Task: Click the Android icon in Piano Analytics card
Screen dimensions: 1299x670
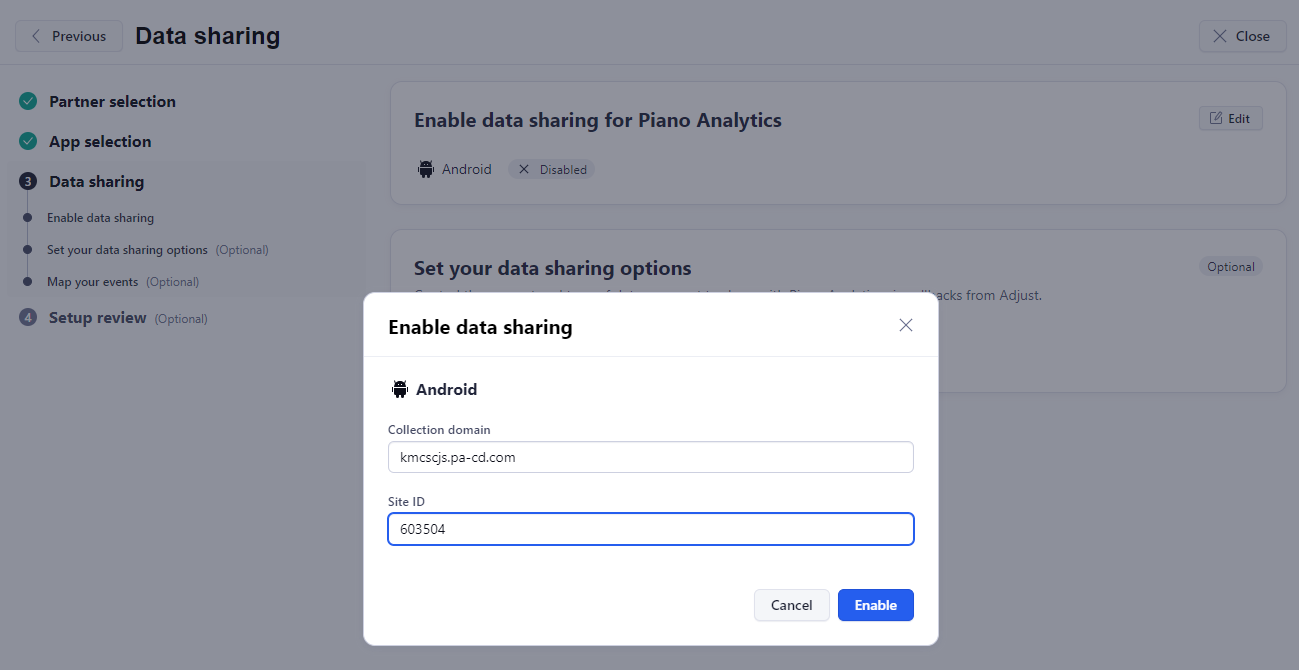Action: pyautogui.click(x=426, y=169)
